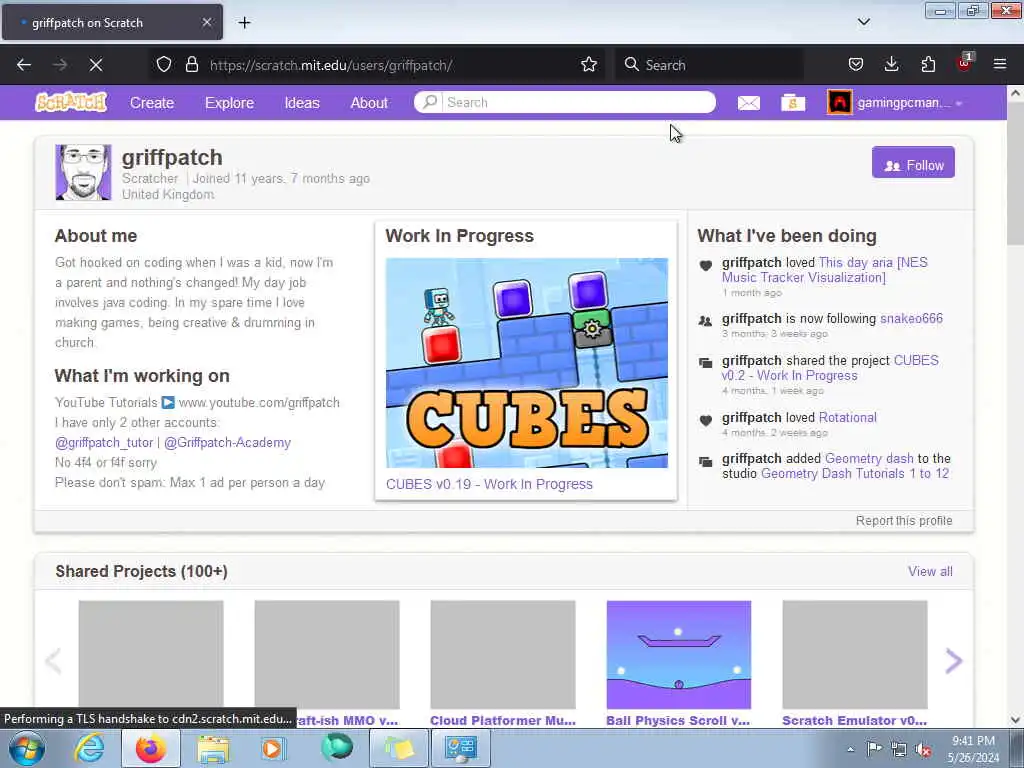This screenshot has width=1024, height=768.
Task: Open the Firefox hamburger application menu
Action: 1000,65
